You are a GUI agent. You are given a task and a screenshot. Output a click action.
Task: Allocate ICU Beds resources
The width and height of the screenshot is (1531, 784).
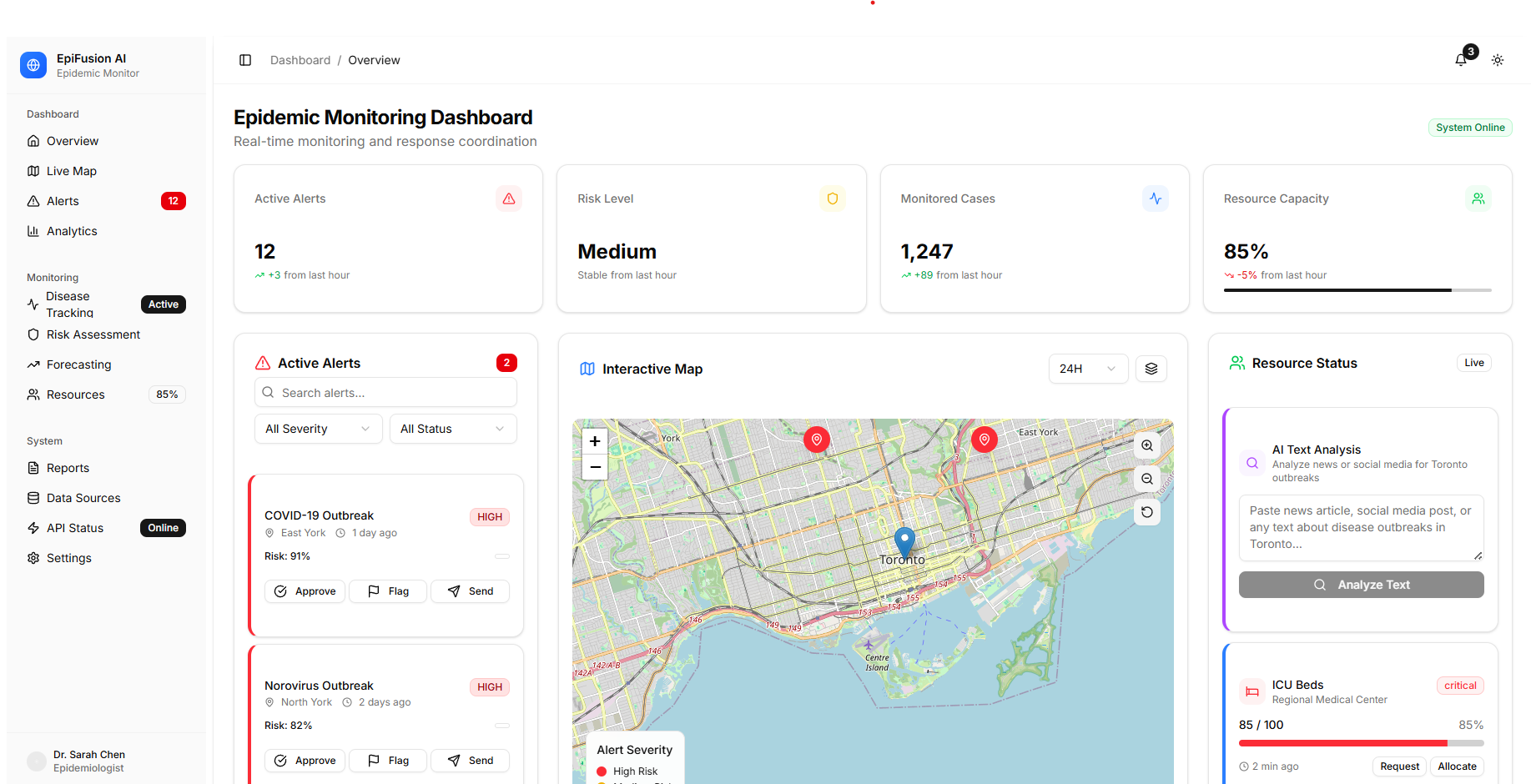(x=1458, y=766)
